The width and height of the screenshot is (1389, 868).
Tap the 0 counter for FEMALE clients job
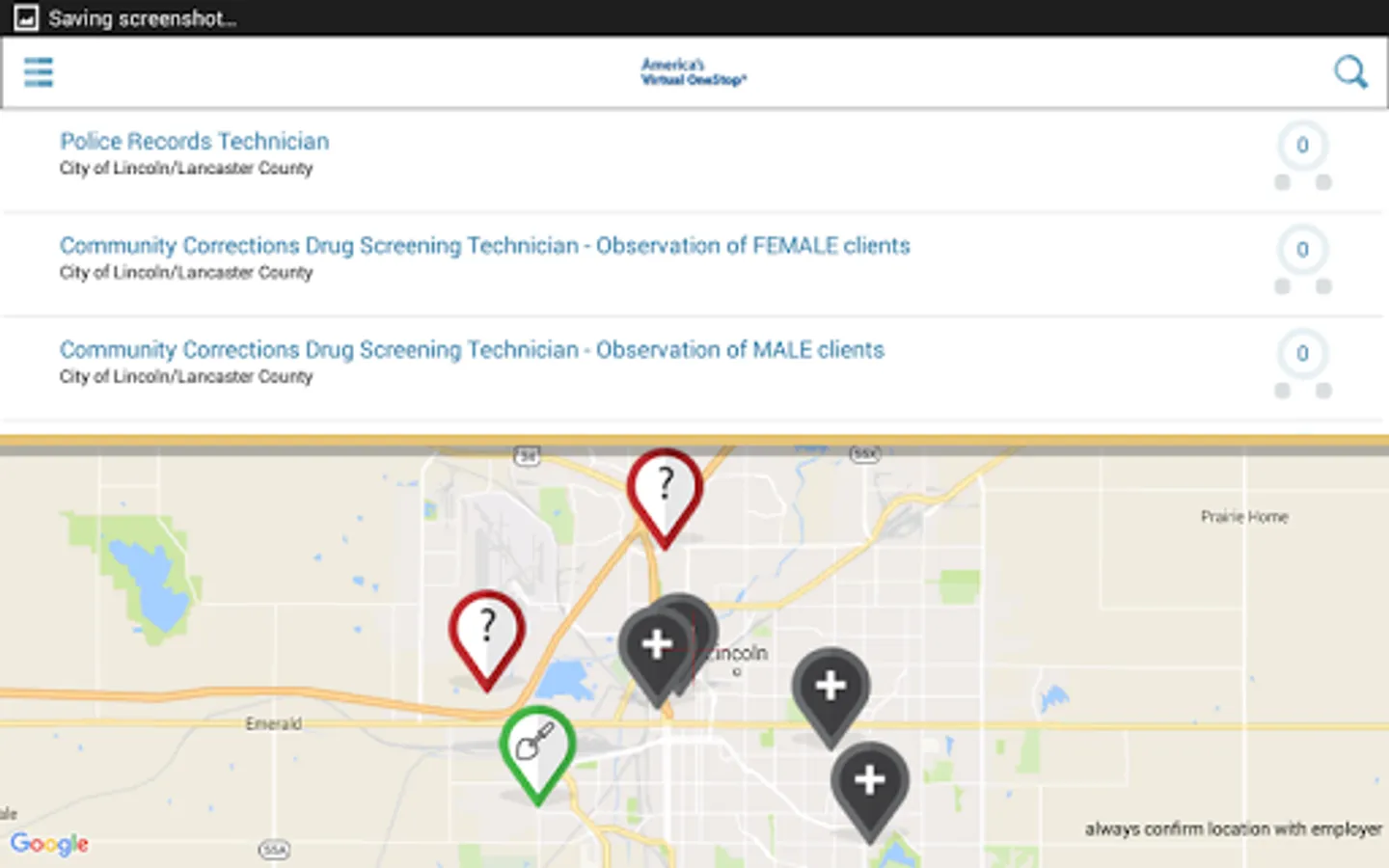[1302, 250]
